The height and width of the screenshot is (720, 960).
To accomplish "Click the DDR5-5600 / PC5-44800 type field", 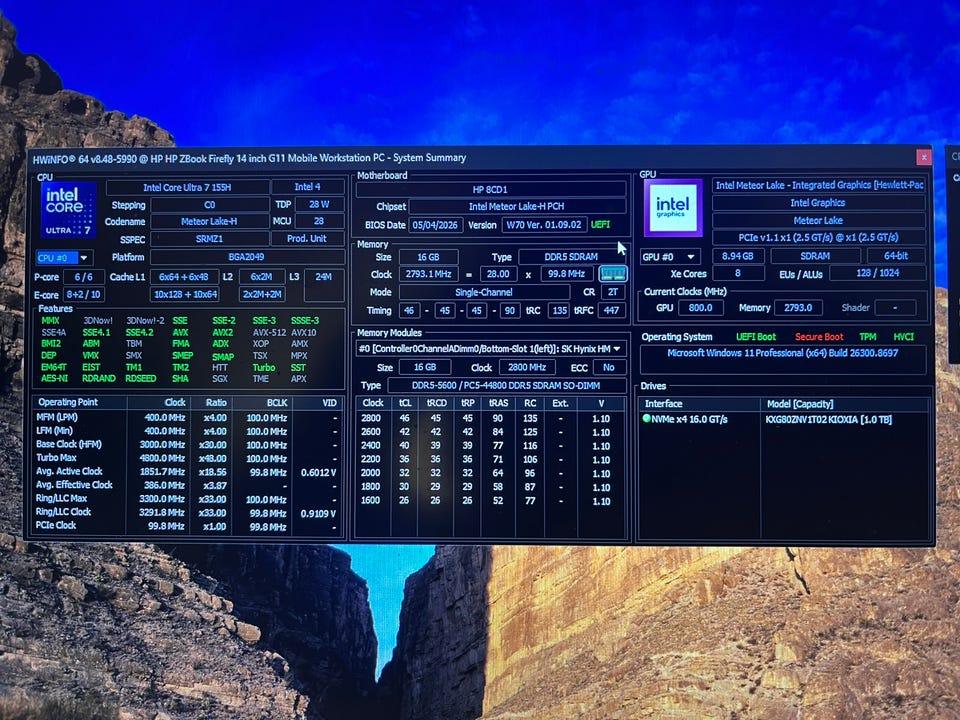I will [506, 385].
